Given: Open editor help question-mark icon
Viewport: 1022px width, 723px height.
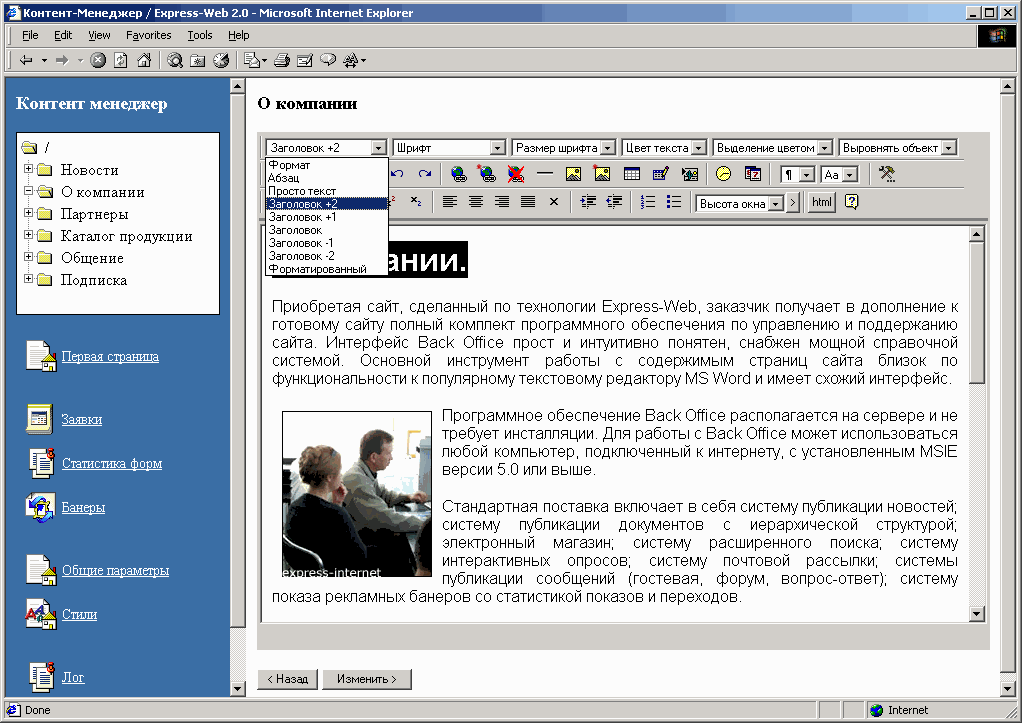Looking at the screenshot, I should point(851,202).
